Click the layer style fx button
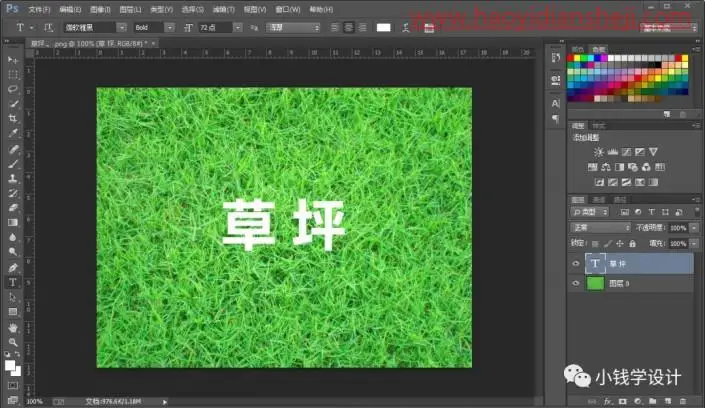The height and width of the screenshot is (408, 705). coord(608,401)
